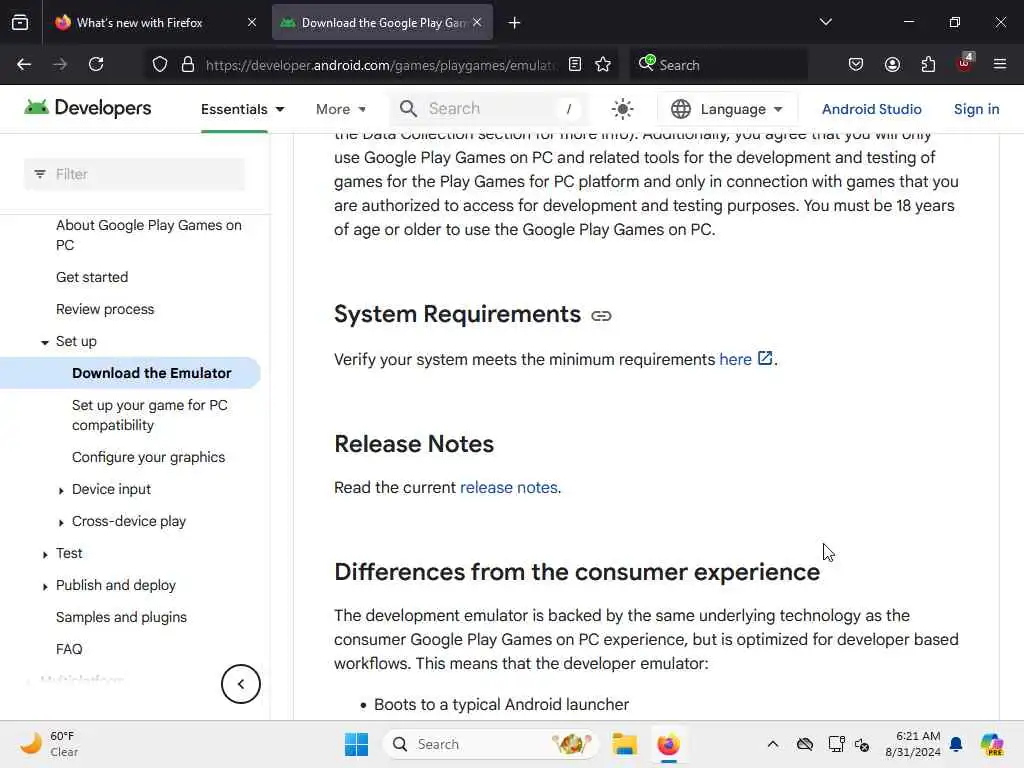Viewport: 1024px width, 768px height.
Task: Open Set up your game for PC compatibility
Action: coord(150,415)
